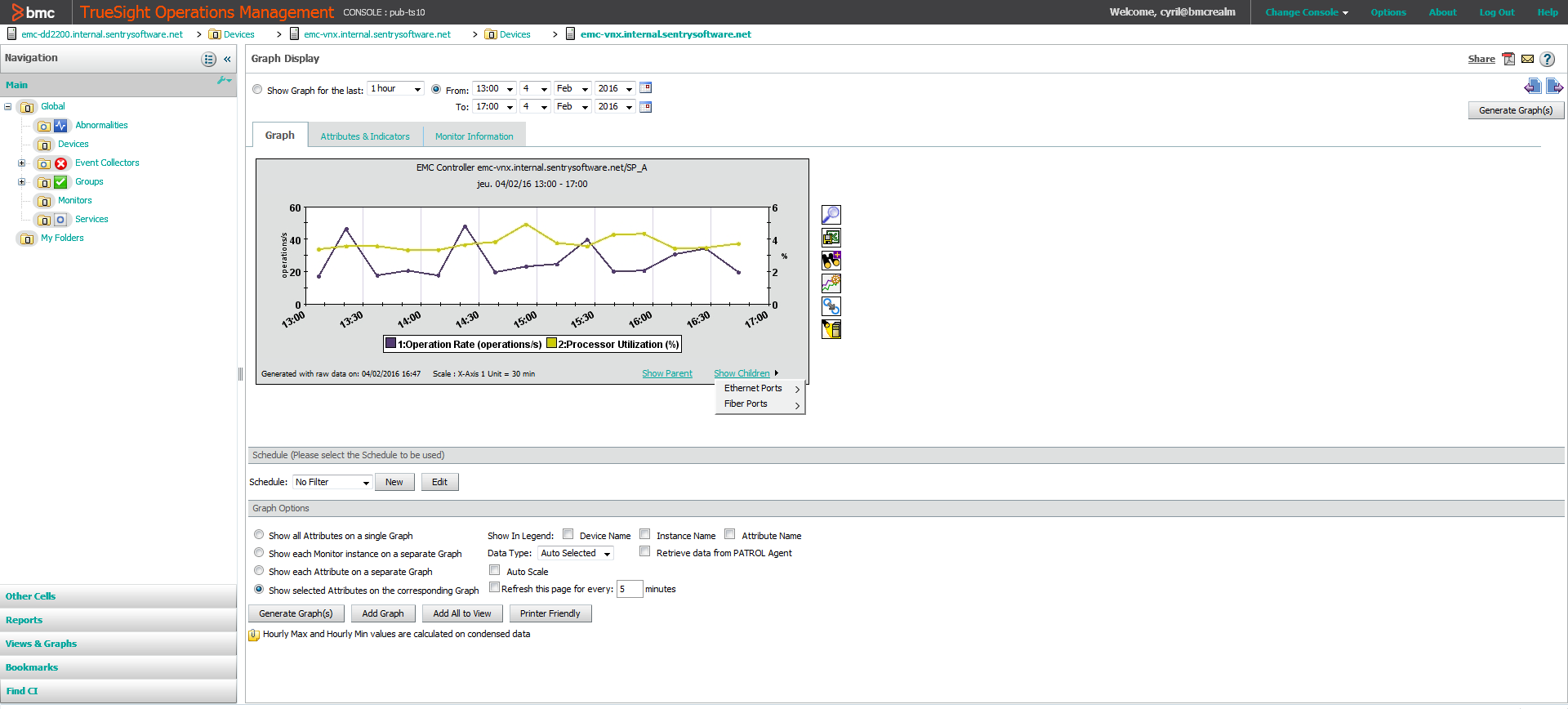This screenshot has width=1568, height=709.
Task: Toggle the Auto Scale checkbox
Action: pos(494,570)
